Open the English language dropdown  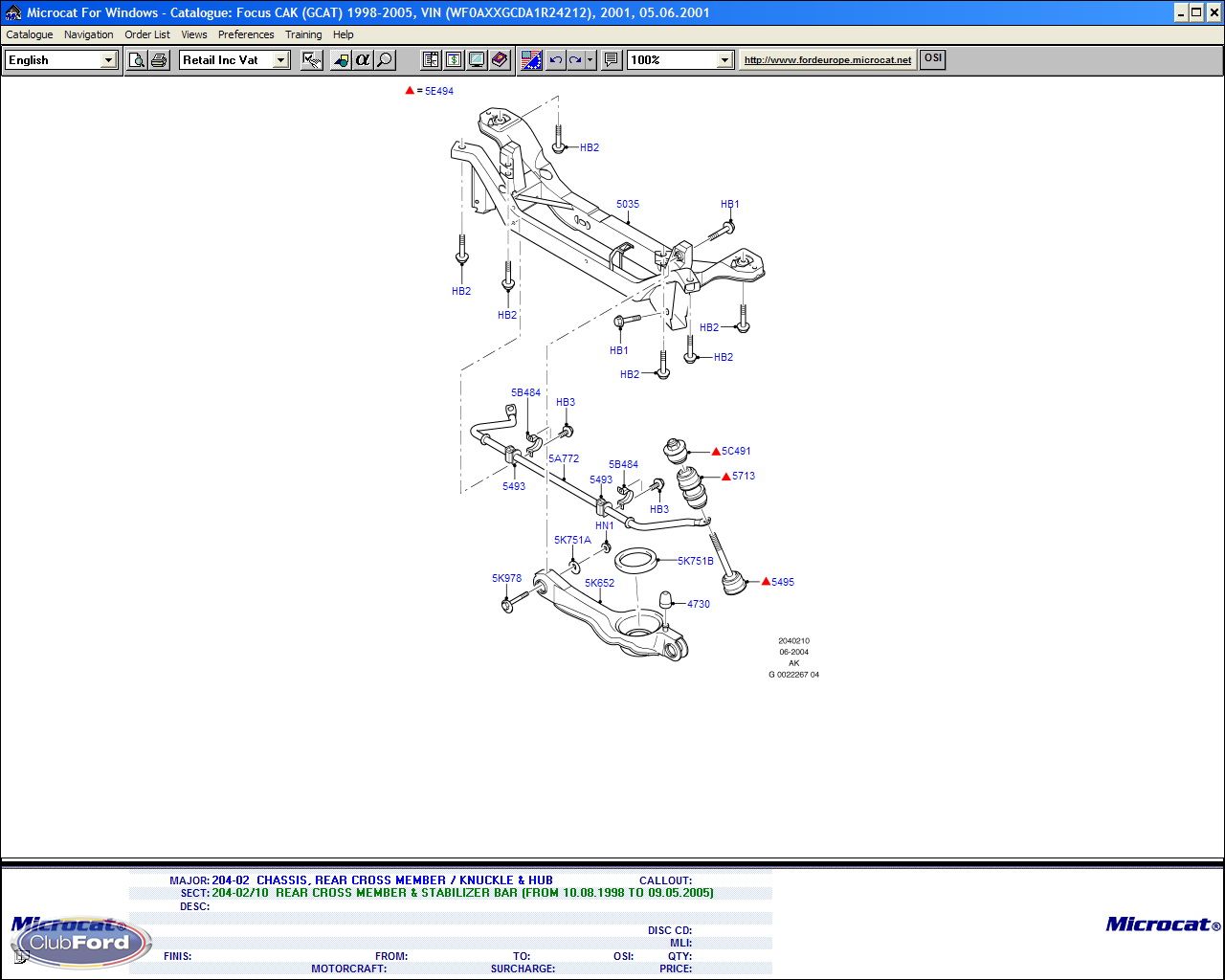pos(108,60)
